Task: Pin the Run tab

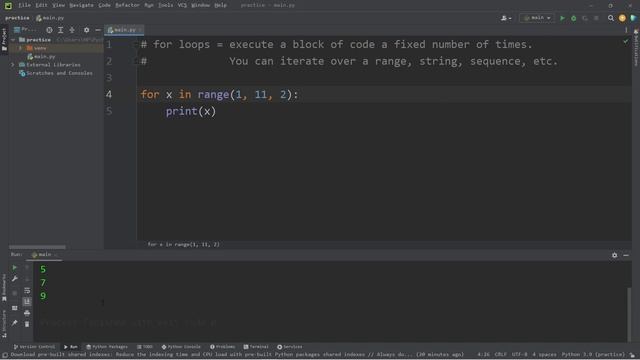Action: pyautogui.click(x=15, y=323)
